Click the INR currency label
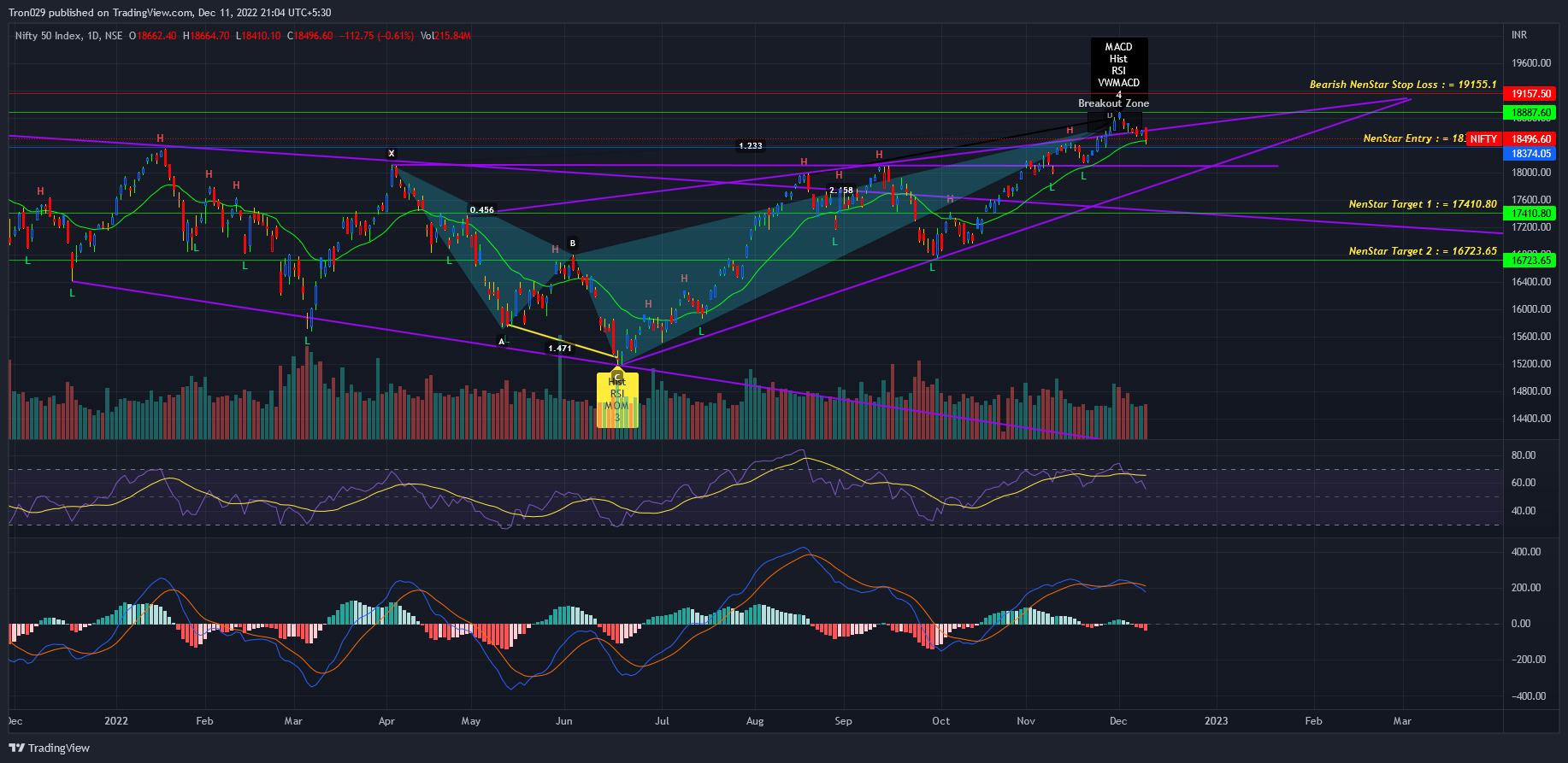 click(x=1519, y=35)
